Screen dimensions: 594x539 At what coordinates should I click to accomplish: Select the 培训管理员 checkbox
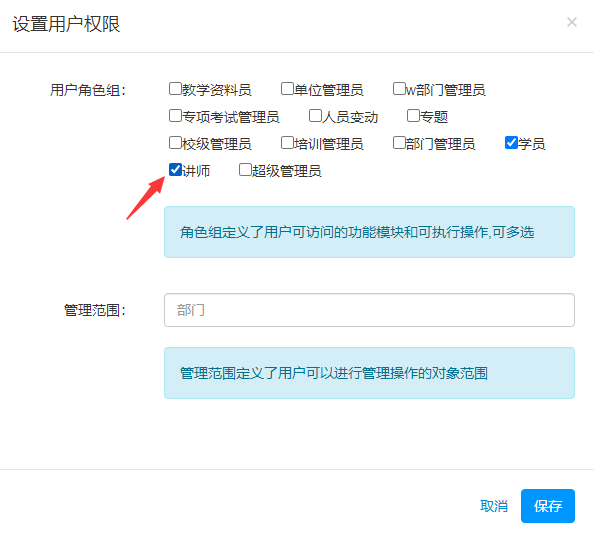point(287,143)
